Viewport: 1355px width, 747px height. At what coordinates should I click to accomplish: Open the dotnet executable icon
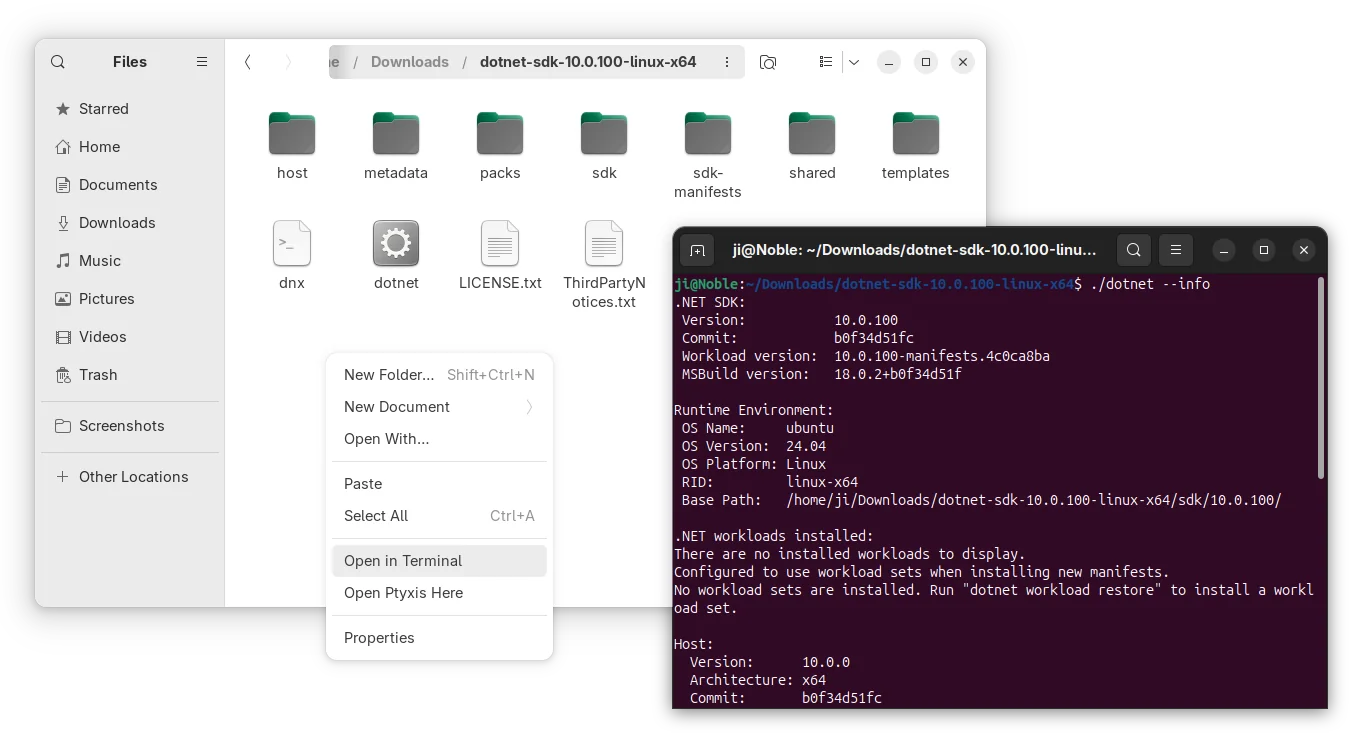click(x=396, y=244)
